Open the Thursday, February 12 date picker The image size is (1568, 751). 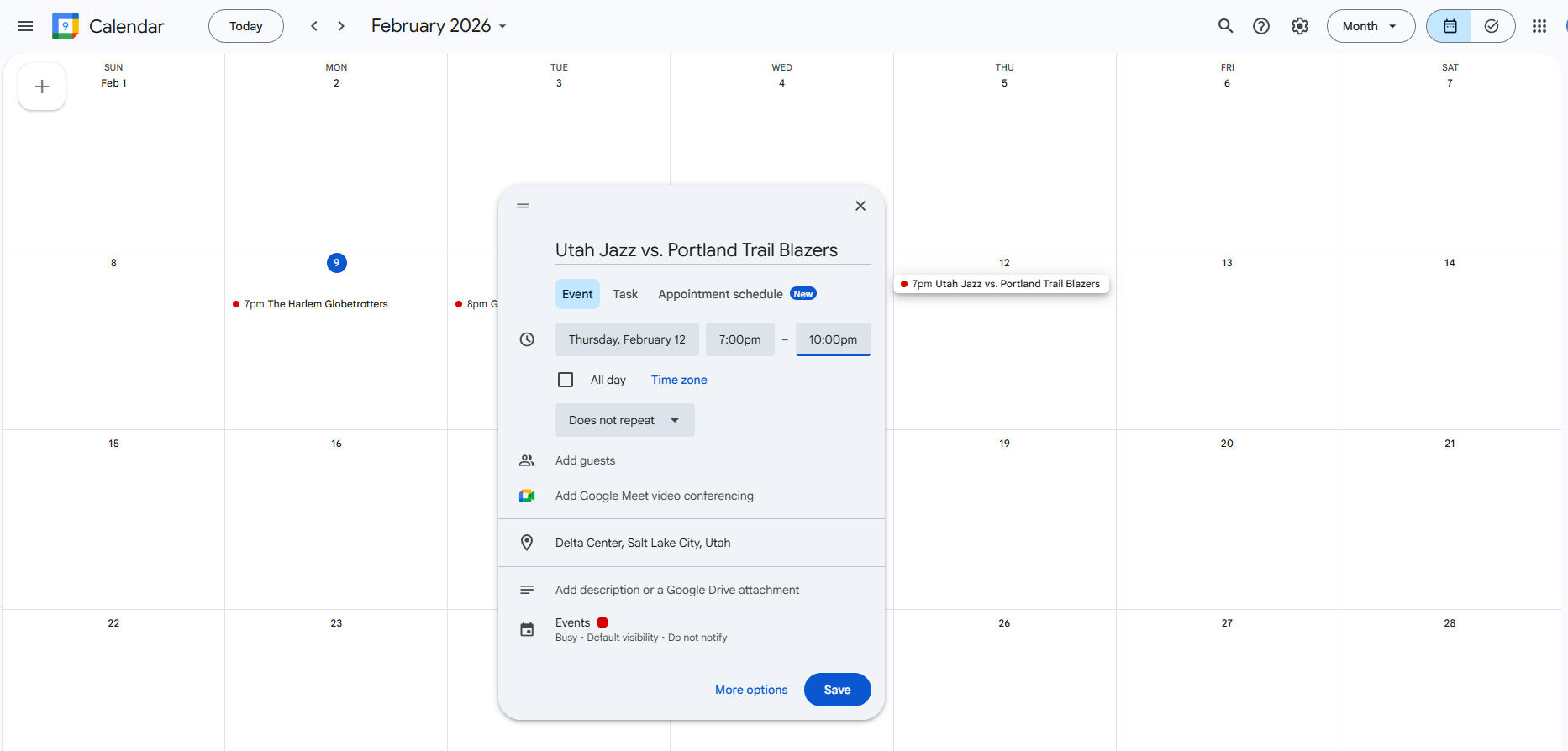pyautogui.click(x=627, y=339)
